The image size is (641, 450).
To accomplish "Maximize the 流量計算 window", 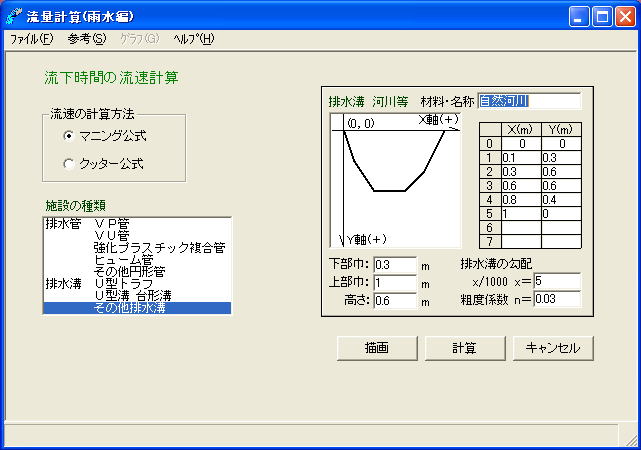I will tap(603, 16).
